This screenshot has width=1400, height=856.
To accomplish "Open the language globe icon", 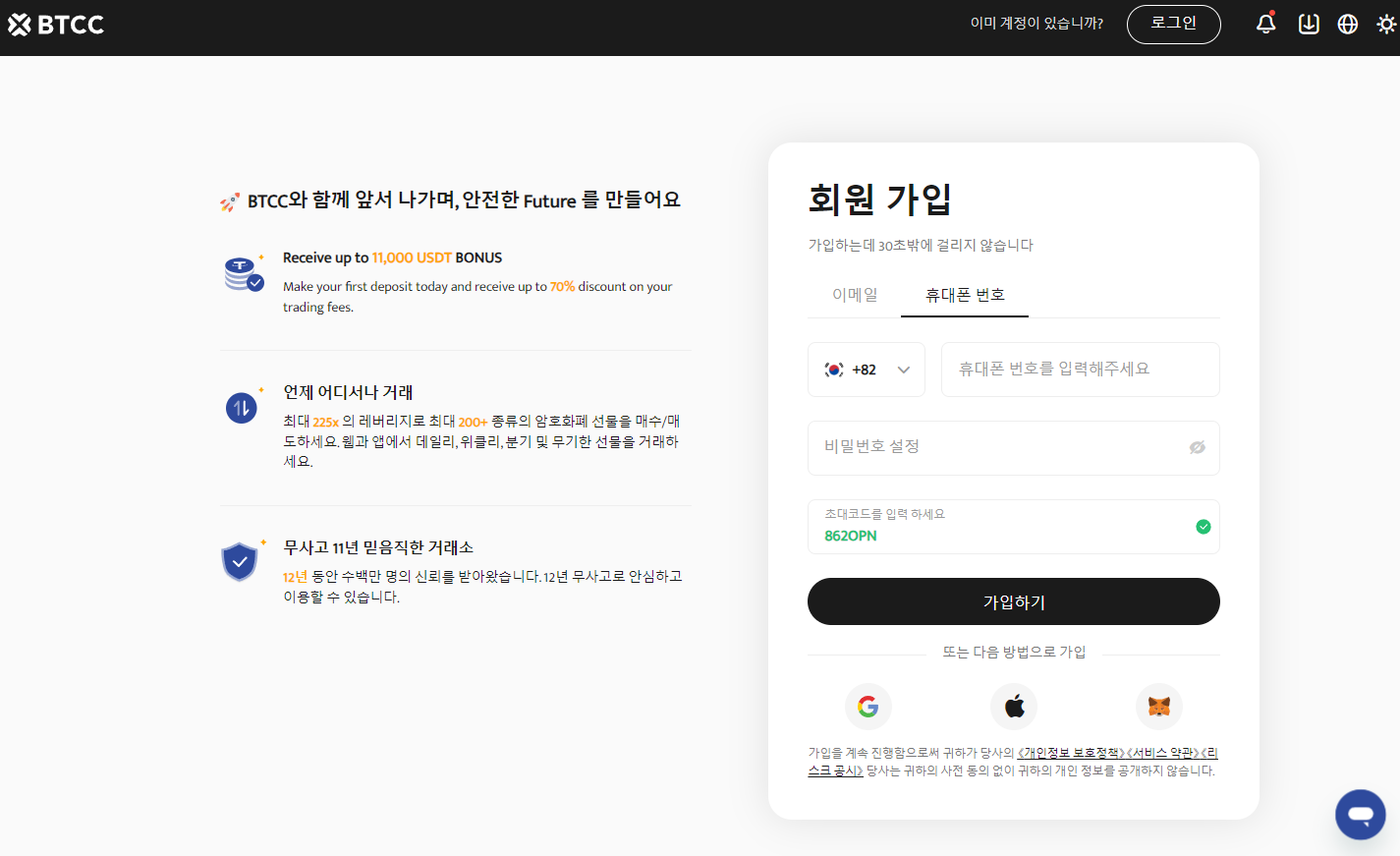I will (1348, 24).
